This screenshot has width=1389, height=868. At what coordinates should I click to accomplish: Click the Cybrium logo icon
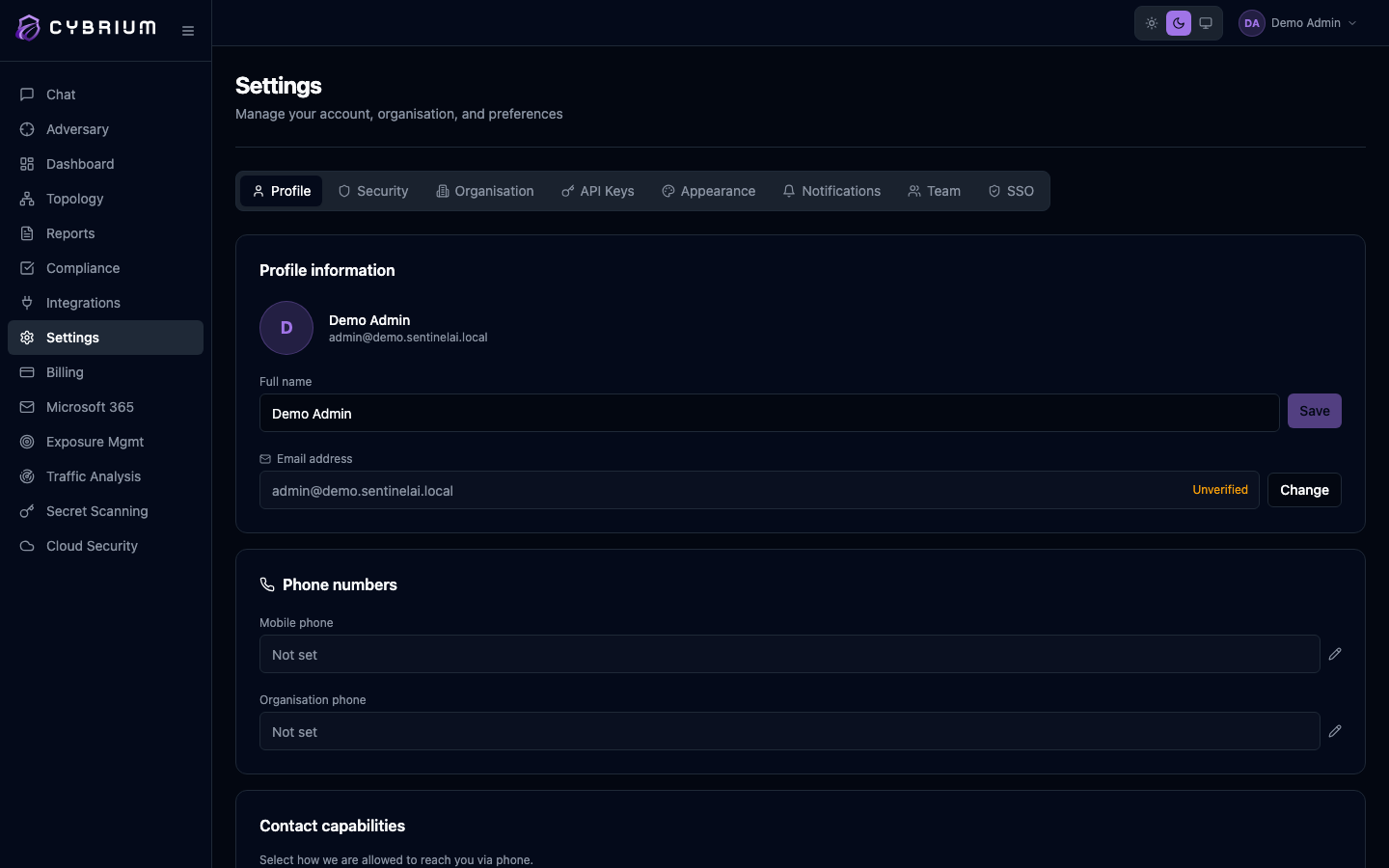pyautogui.click(x=29, y=28)
